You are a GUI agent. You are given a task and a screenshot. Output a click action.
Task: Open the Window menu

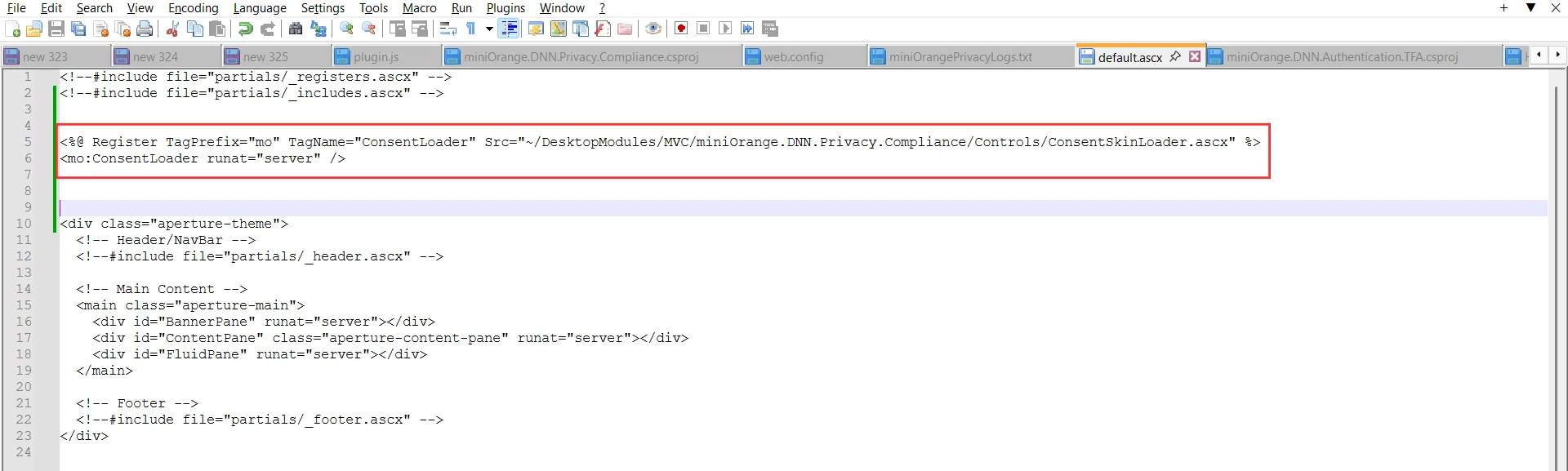tap(562, 8)
